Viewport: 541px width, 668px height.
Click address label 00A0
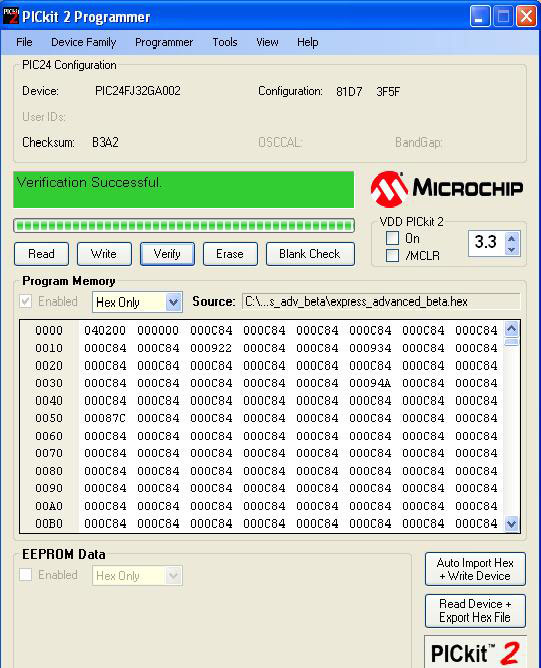(x=49, y=506)
